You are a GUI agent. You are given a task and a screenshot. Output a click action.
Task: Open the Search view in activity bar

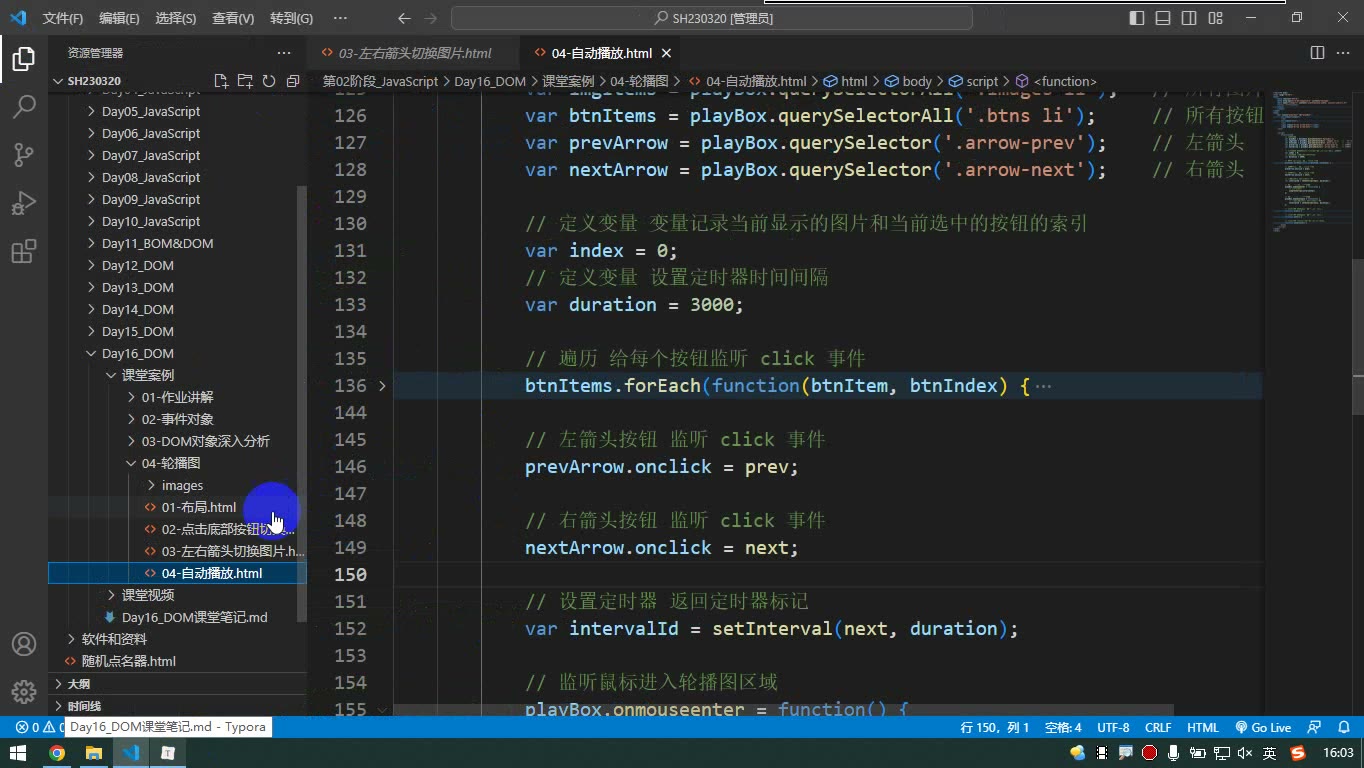[x=24, y=107]
